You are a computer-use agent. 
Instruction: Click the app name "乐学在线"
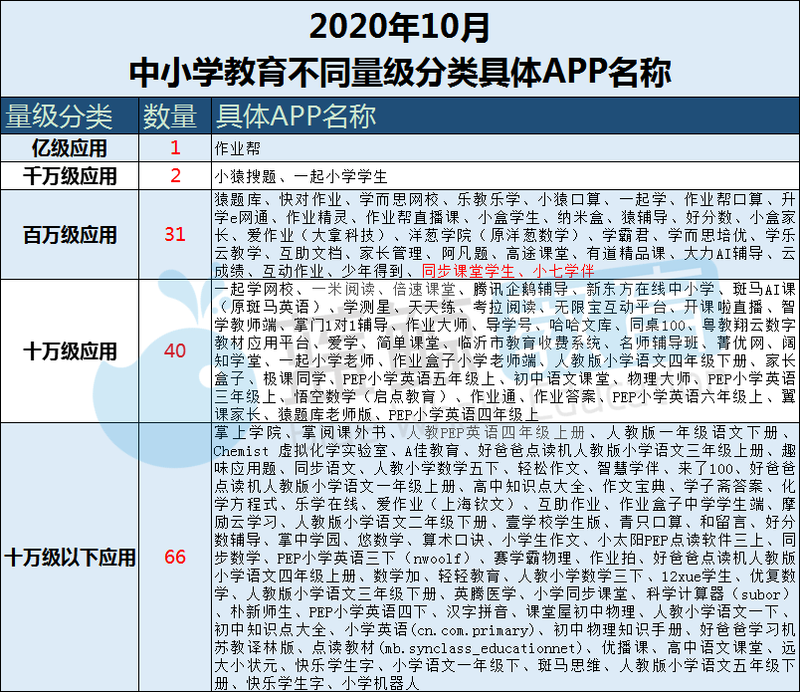[x=326, y=504]
